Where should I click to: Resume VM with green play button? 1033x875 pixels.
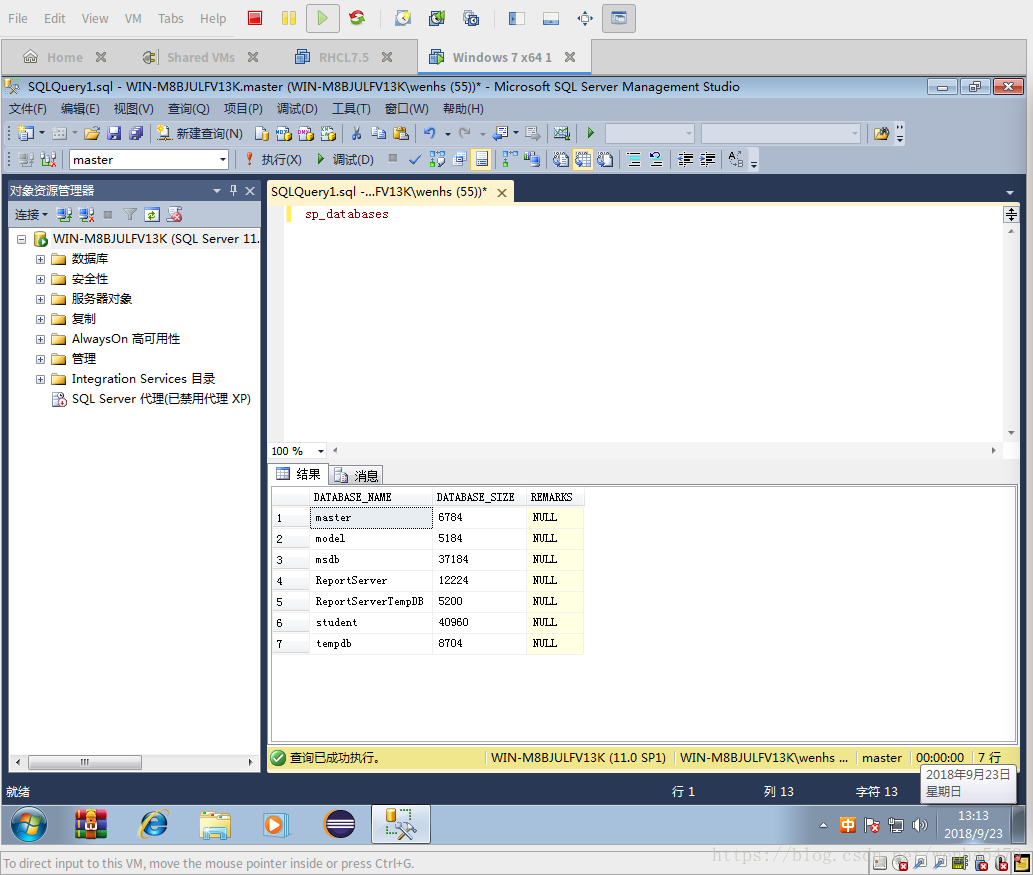(x=323, y=18)
